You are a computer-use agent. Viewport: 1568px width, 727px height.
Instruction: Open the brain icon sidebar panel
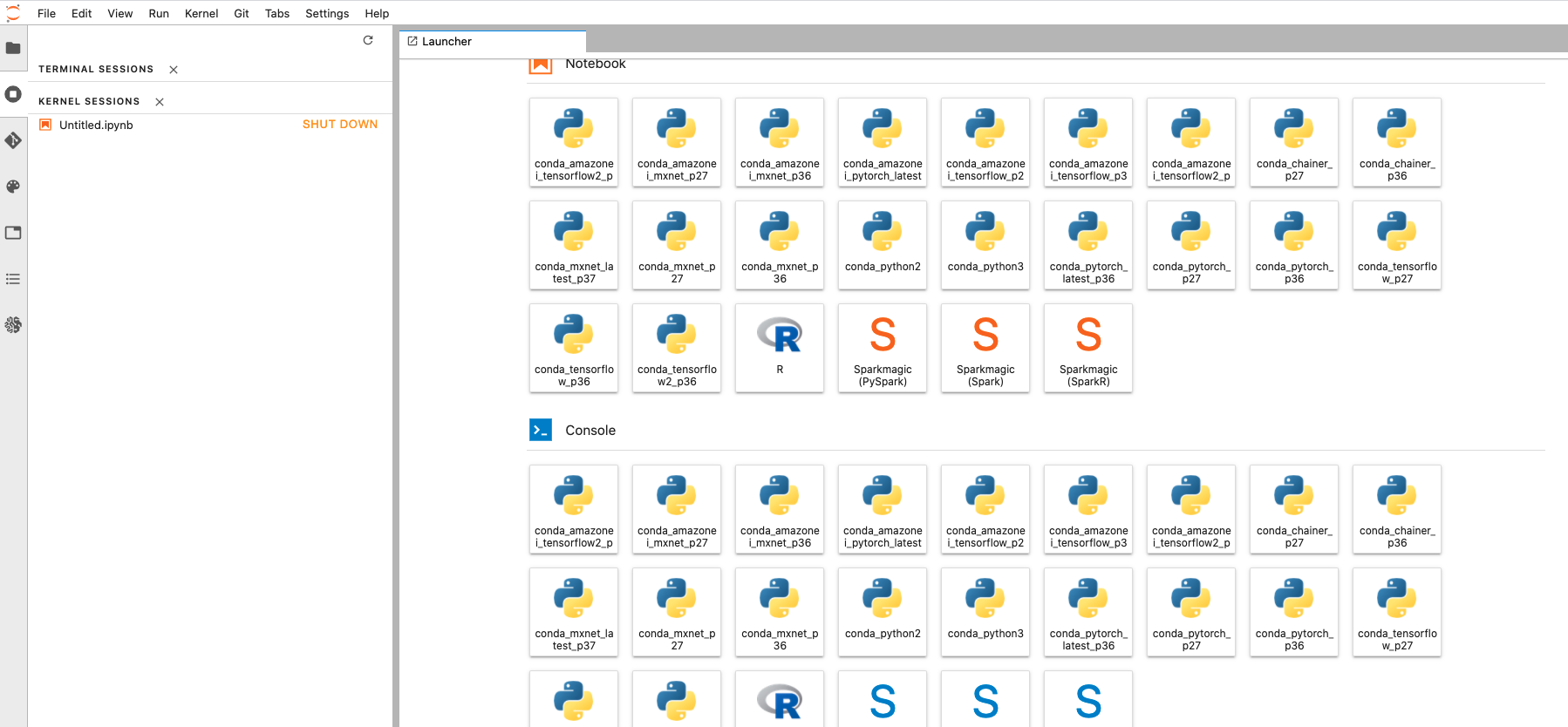pyautogui.click(x=13, y=325)
